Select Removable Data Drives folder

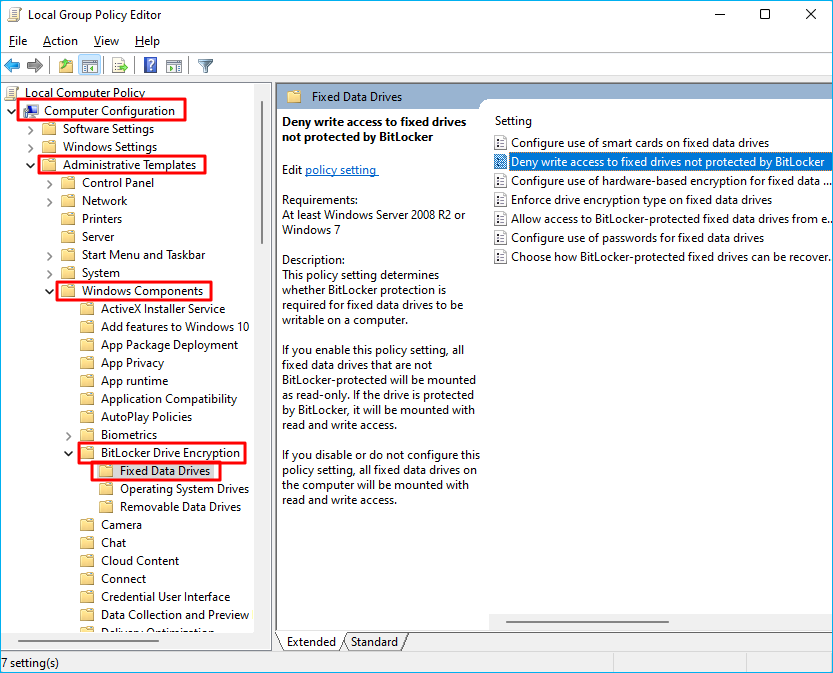[180, 507]
